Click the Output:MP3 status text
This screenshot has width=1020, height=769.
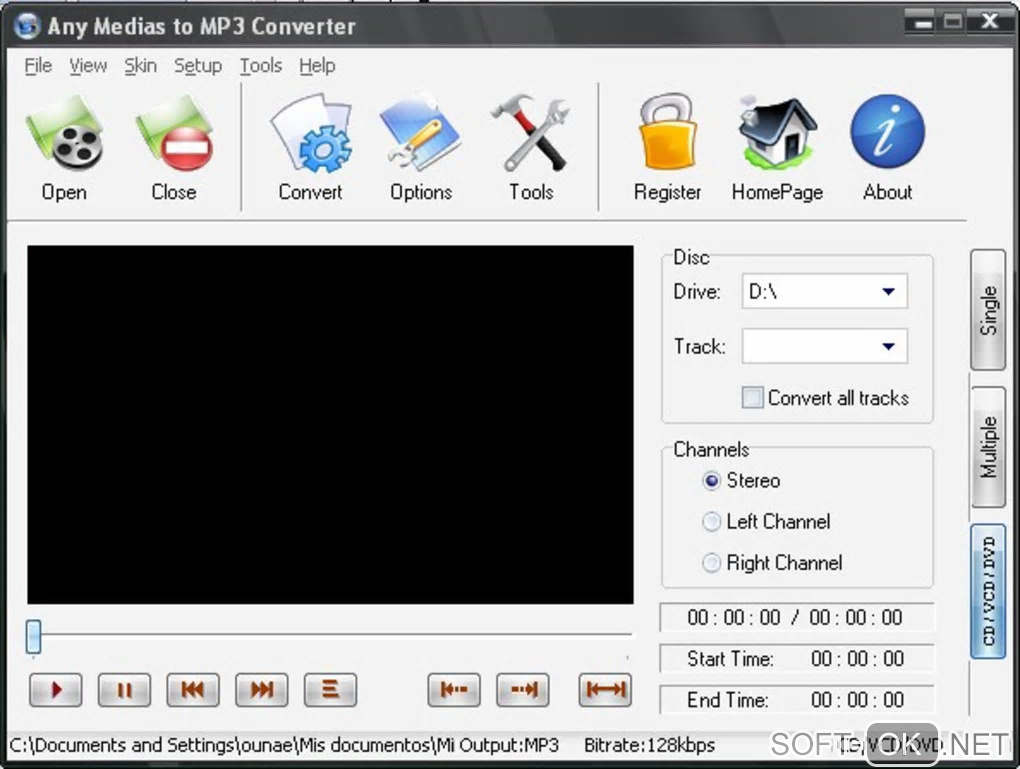pos(509,746)
